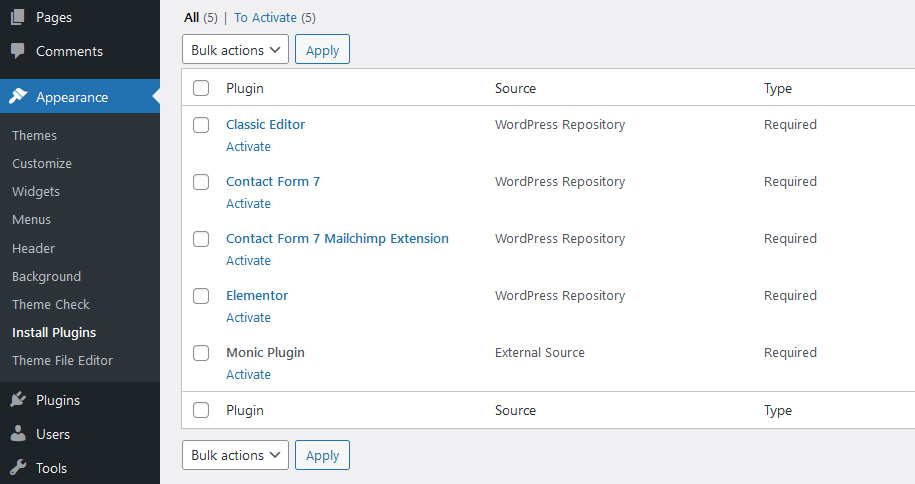Open the Header submenu item

click(x=33, y=248)
